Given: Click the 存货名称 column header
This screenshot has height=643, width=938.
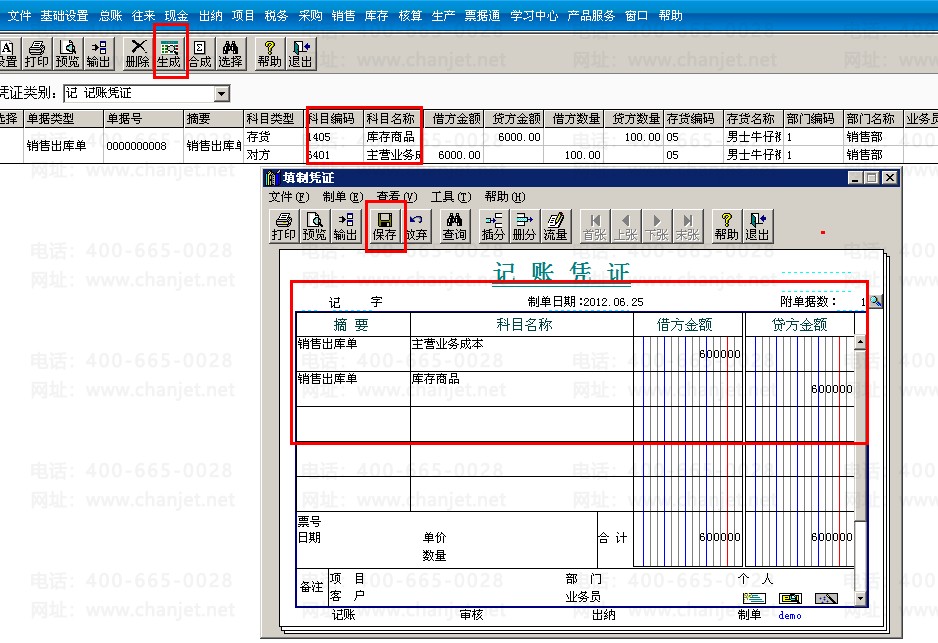Looking at the screenshot, I should (x=753, y=118).
